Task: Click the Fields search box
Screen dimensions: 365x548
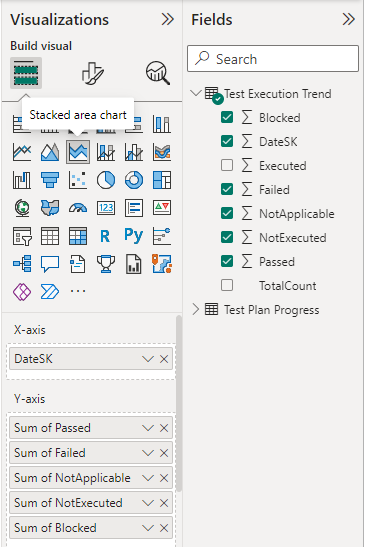Action: [273, 58]
